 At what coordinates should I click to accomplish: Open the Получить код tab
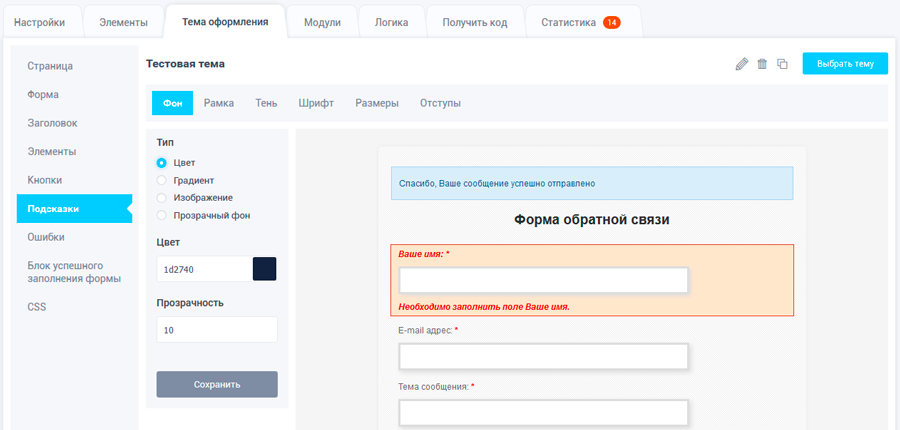coord(475,22)
